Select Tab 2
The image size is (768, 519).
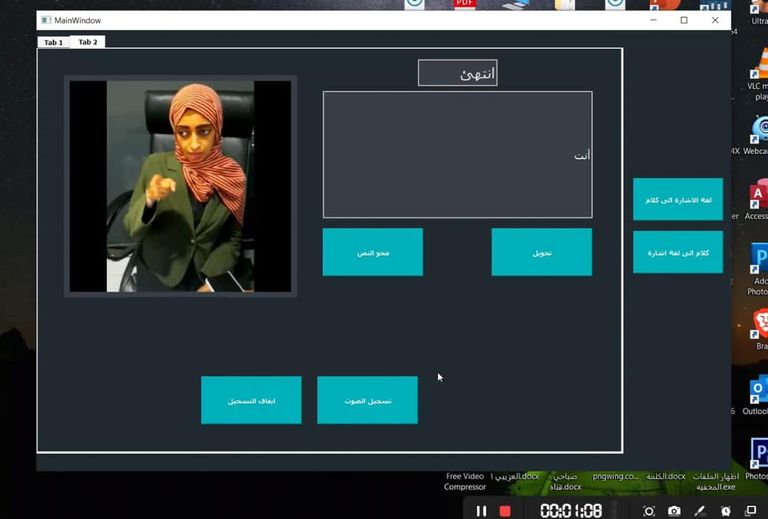point(88,42)
